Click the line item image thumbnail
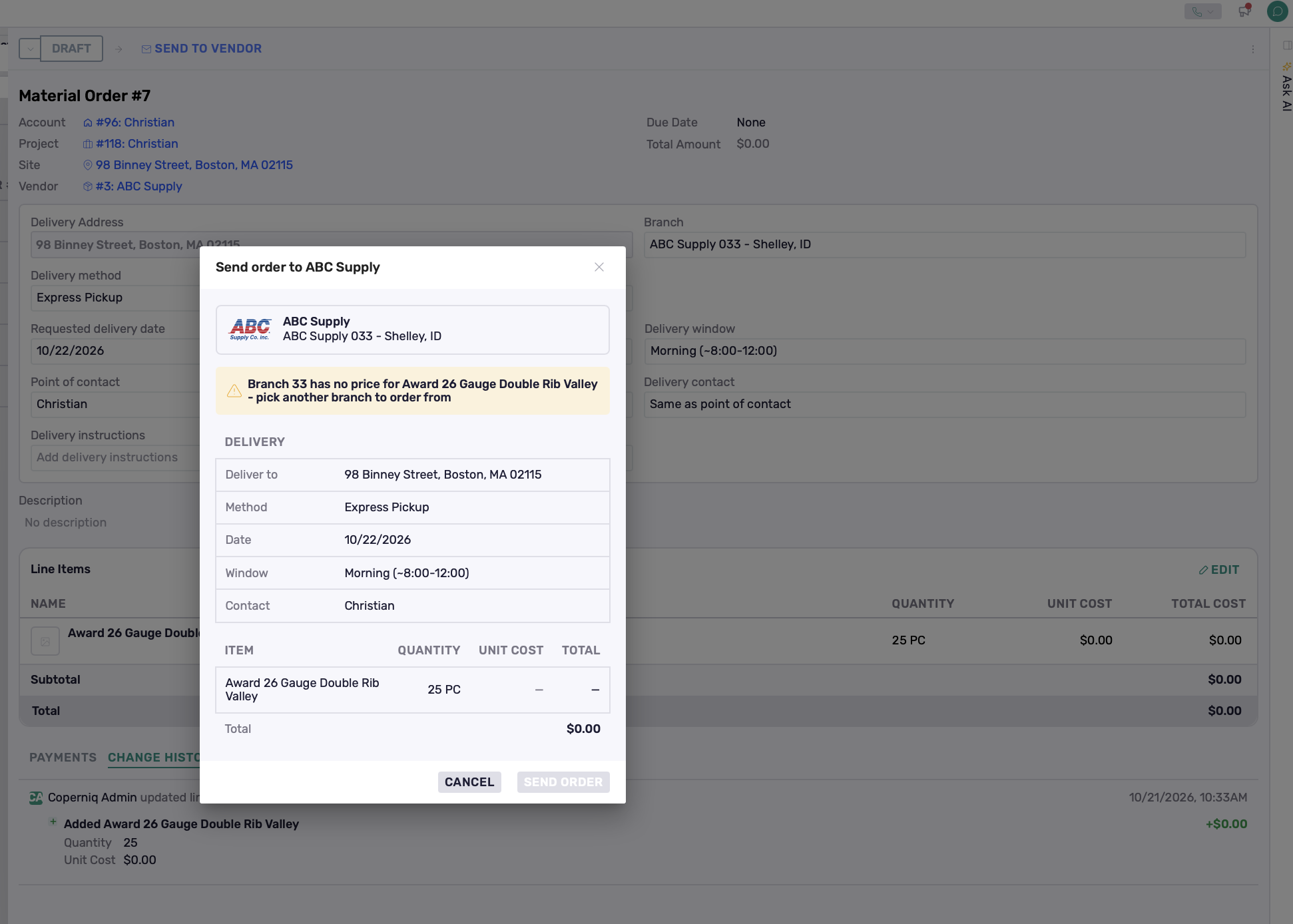 (x=45, y=641)
